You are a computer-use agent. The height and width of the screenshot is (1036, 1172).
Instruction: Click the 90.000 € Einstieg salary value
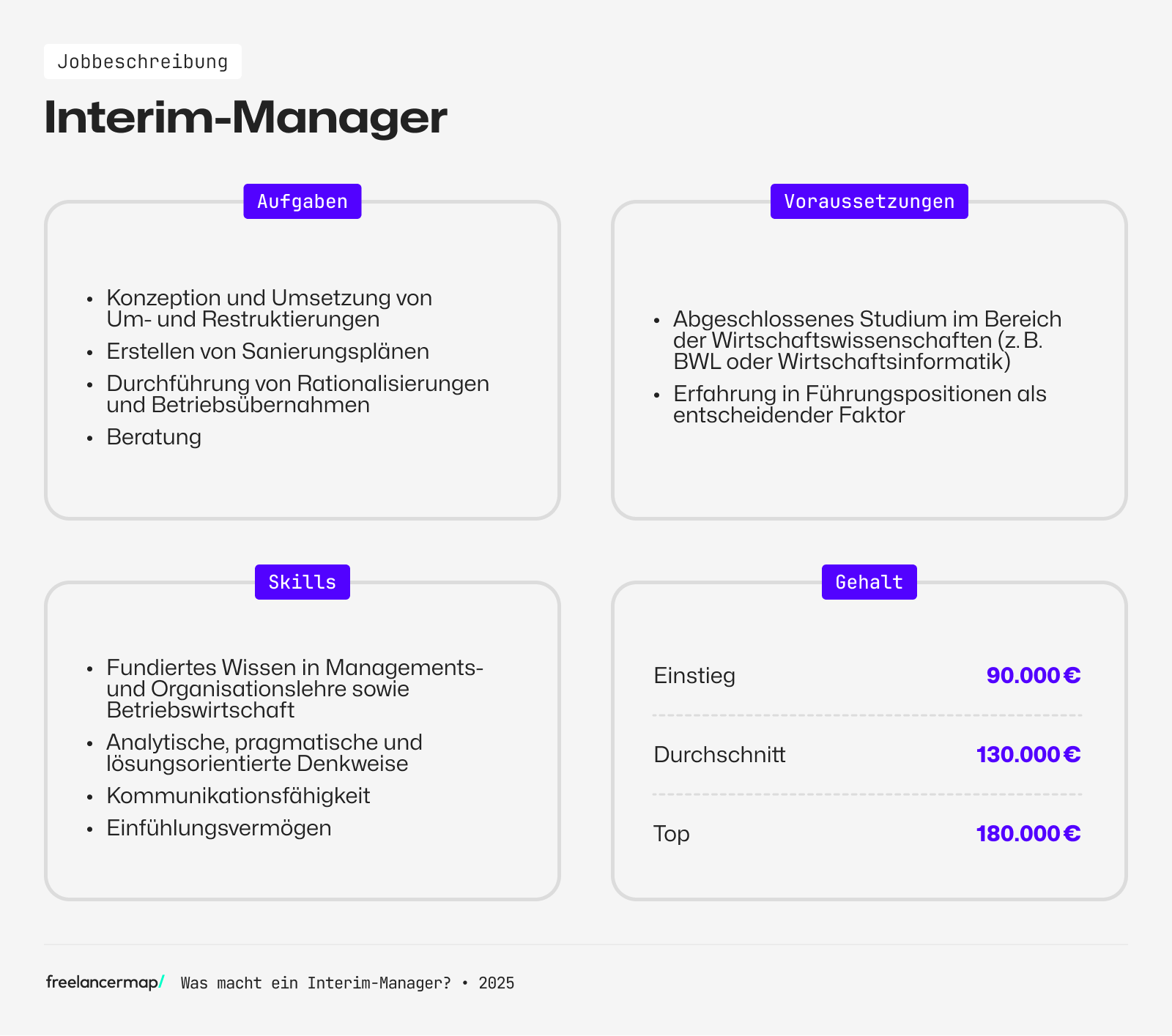click(x=1033, y=675)
